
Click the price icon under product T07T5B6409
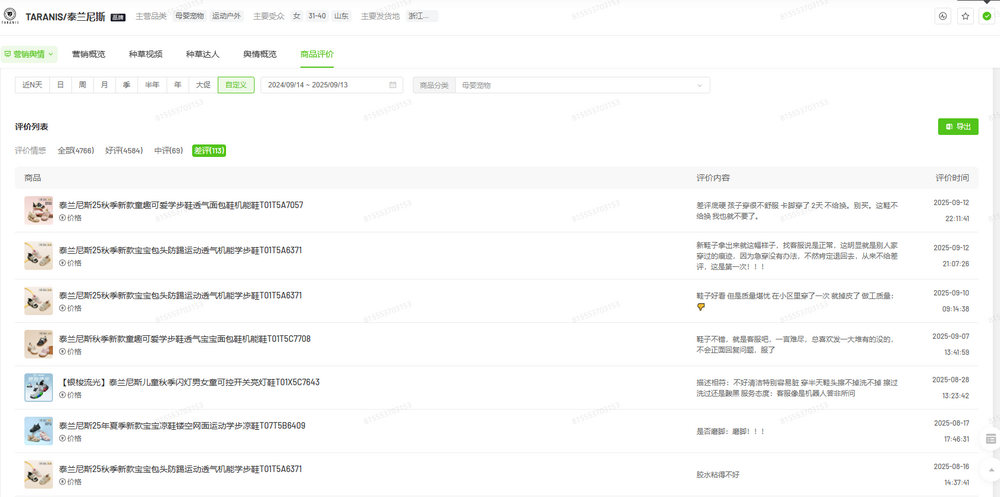click(62, 438)
